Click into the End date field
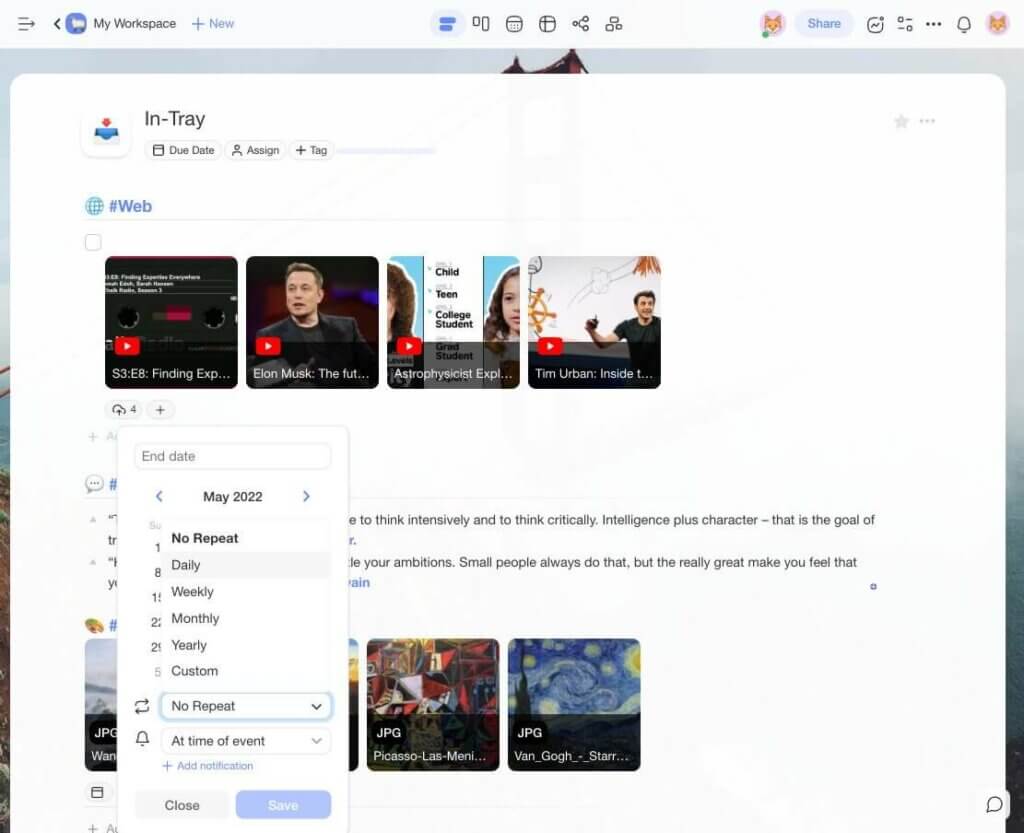Image resolution: width=1024 pixels, height=833 pixels. (232, 456)
